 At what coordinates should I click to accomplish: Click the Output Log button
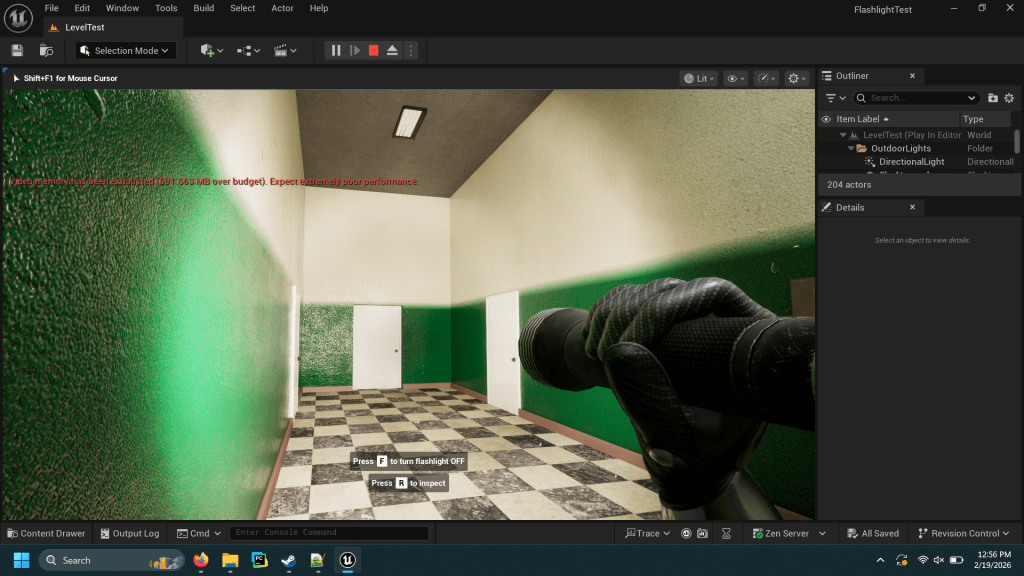coord(129,533)
